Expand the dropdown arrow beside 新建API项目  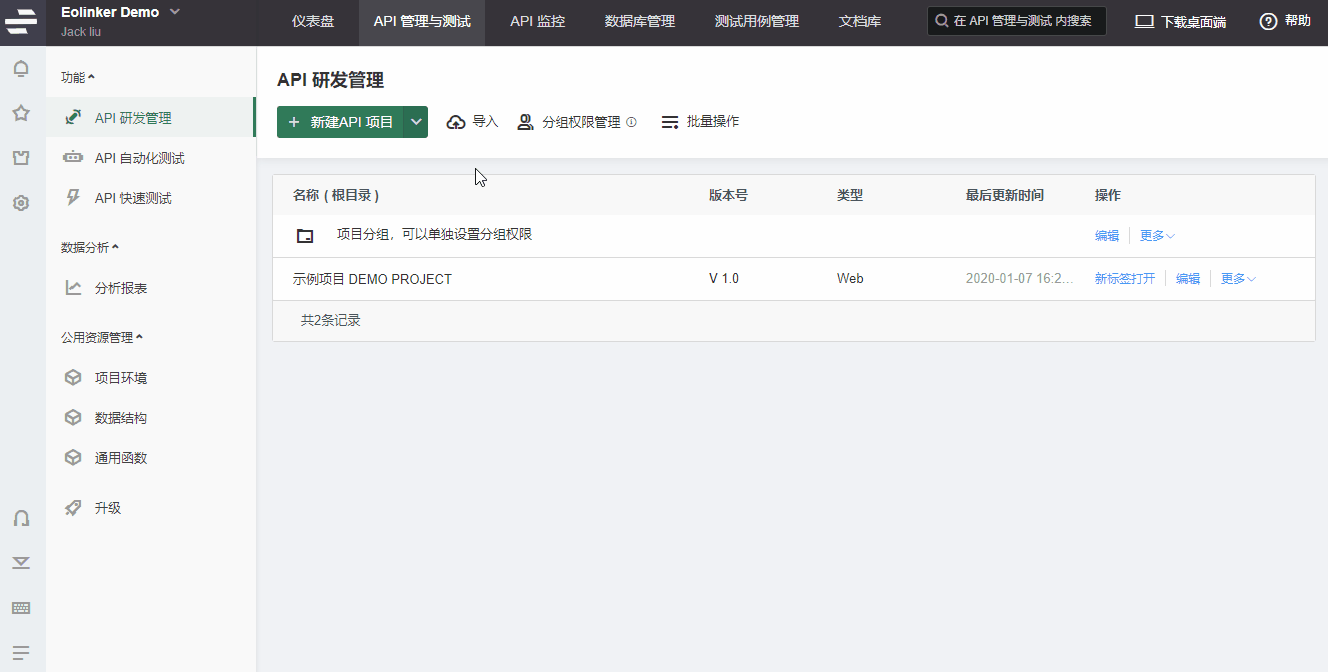(416, 122)
